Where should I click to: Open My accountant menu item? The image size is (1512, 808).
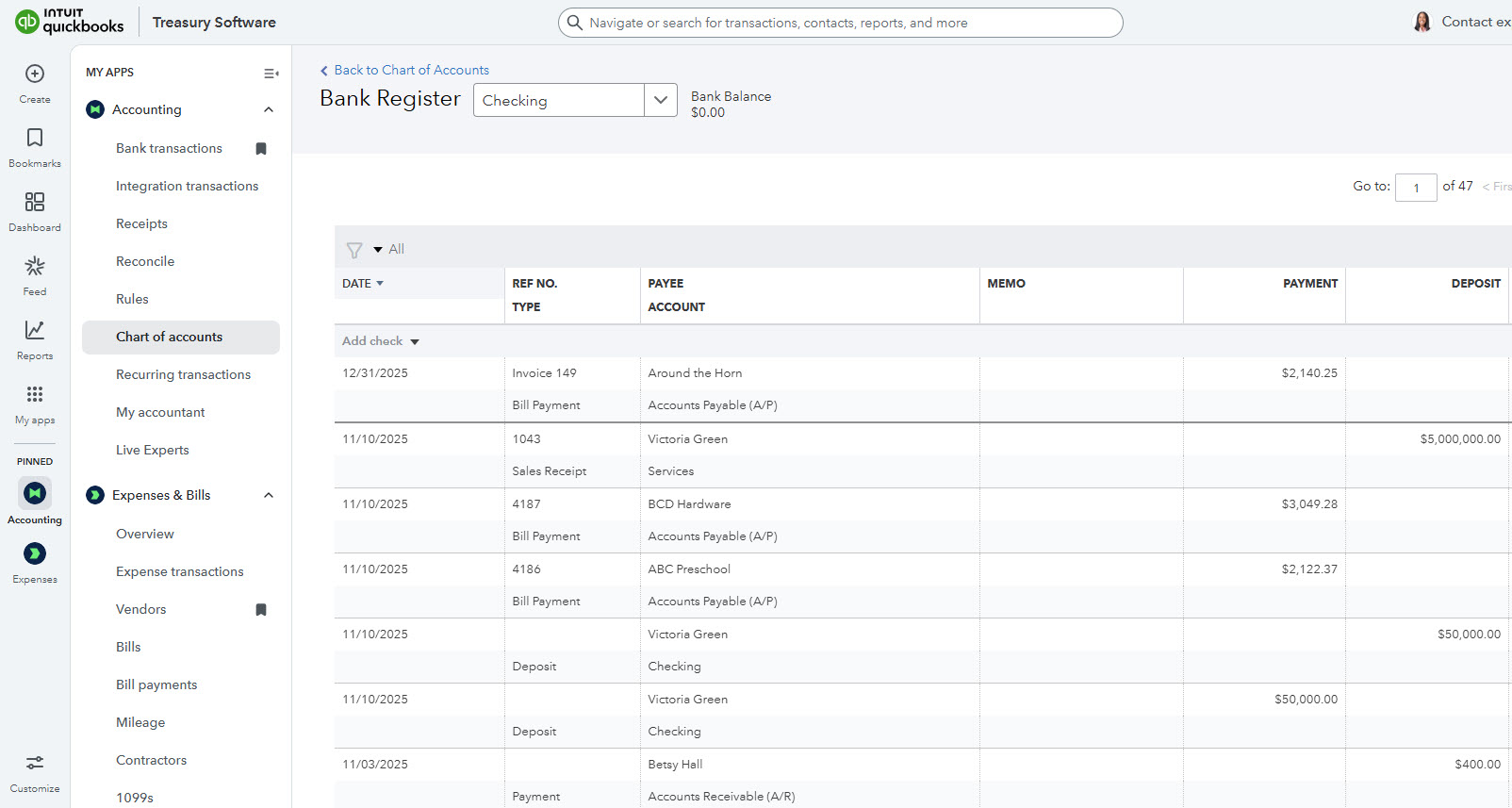(160, 412)
